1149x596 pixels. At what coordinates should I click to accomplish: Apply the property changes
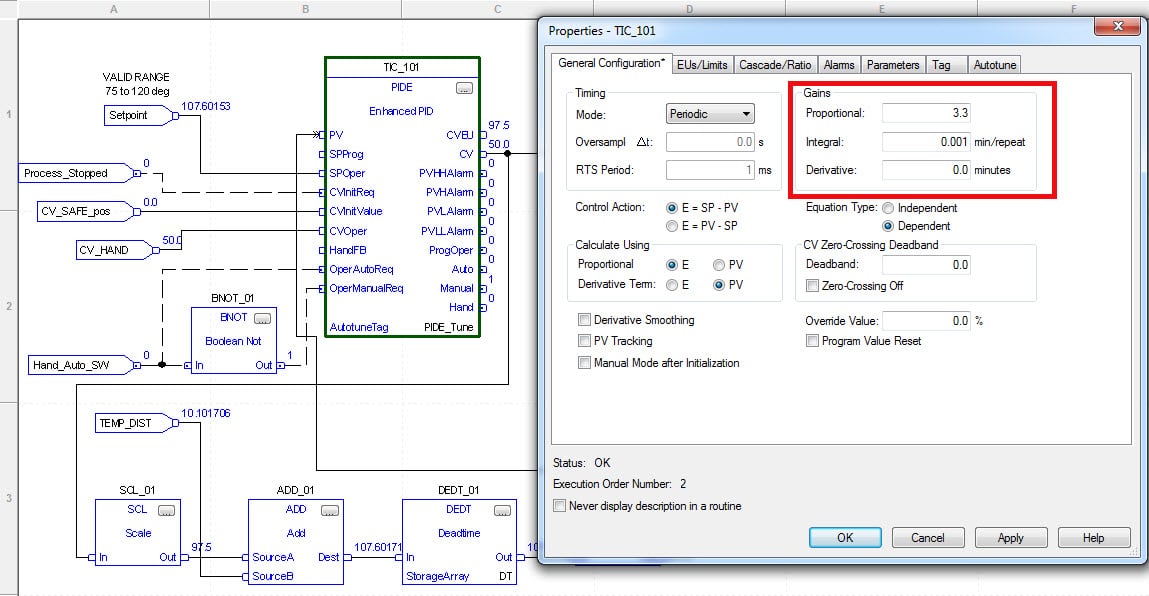(x=1011, y=537)
